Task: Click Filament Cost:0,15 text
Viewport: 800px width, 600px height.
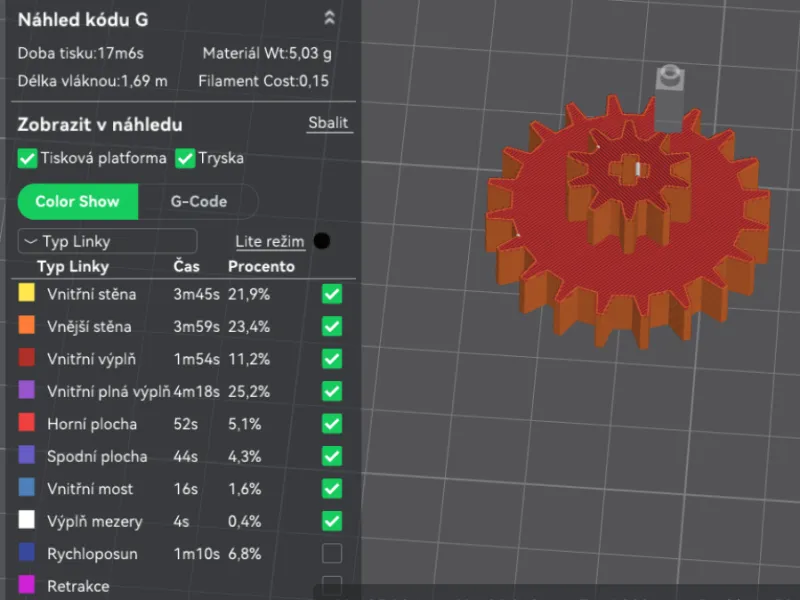Action: point(263,81)
